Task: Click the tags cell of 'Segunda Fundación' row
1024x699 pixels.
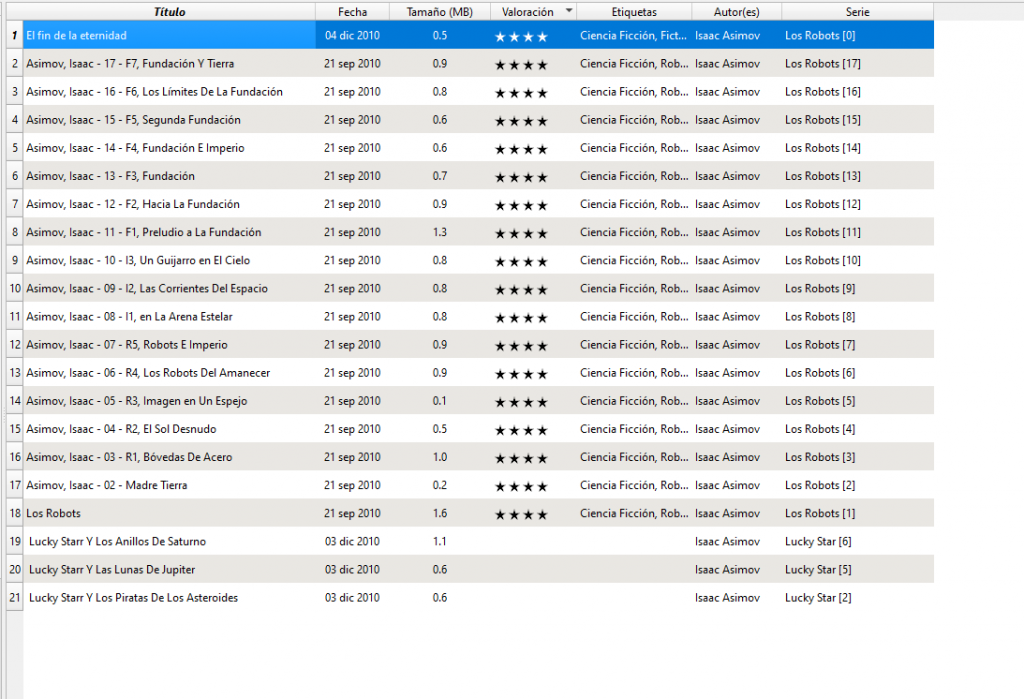Action: tap(633, 120)
